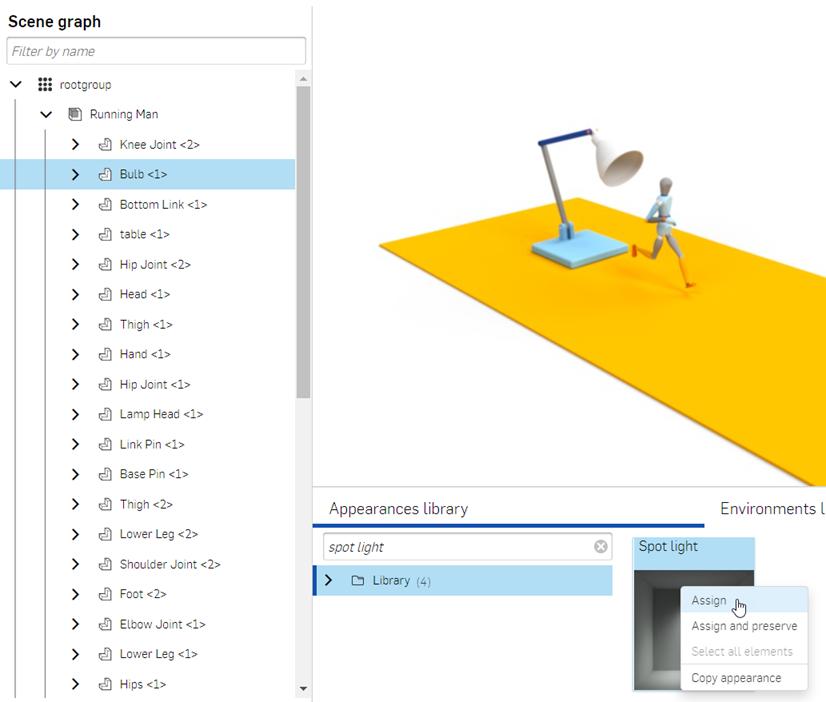
Task: Expand the Knee Joint <2> tree item
Action: tap(74, 144)
